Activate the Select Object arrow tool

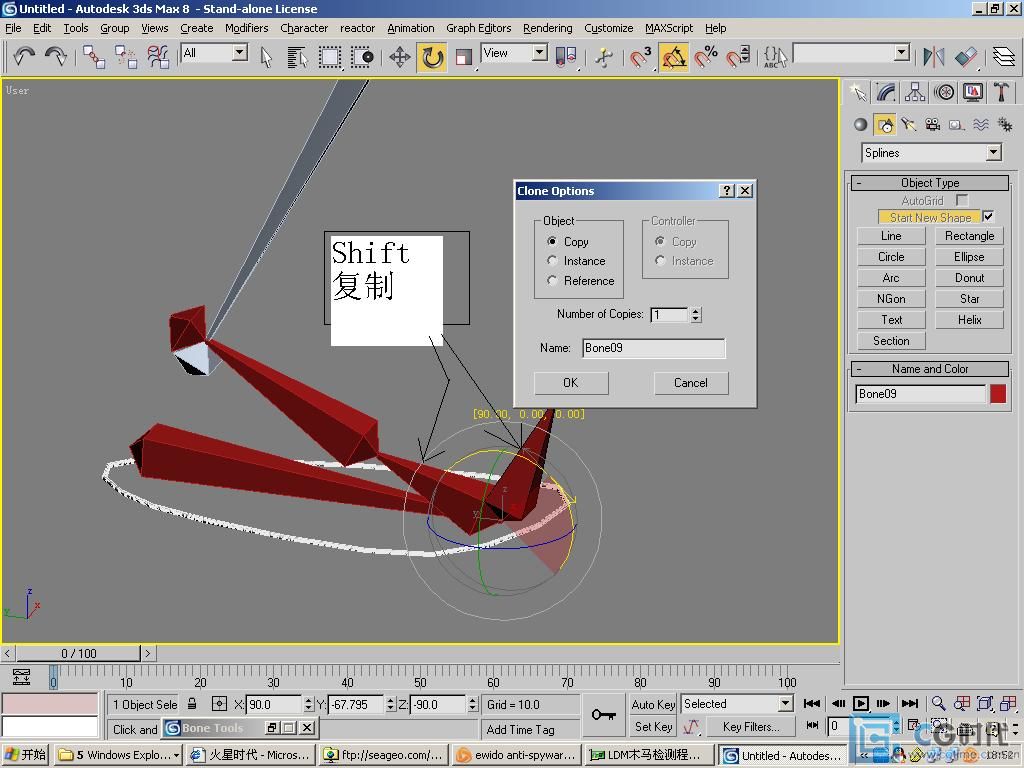[266, 57]
